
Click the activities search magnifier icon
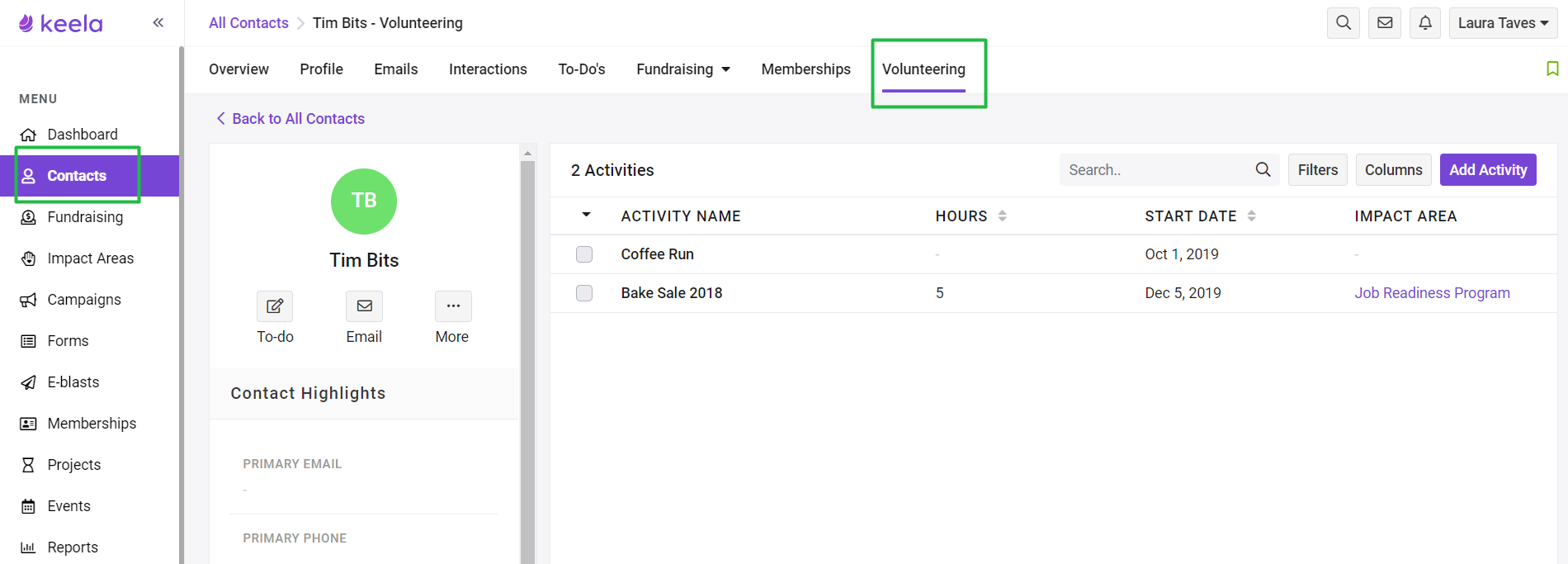(1263, 170)
